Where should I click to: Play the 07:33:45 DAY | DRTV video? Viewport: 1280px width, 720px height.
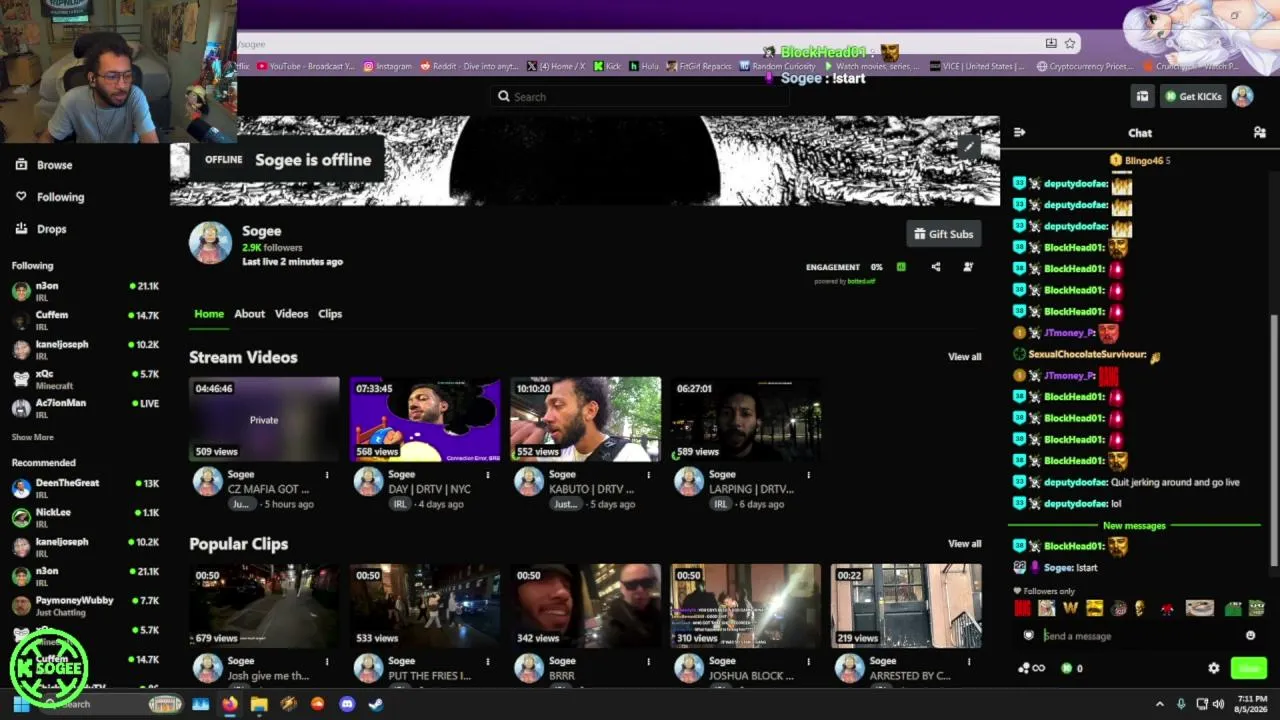coord(425,419)
